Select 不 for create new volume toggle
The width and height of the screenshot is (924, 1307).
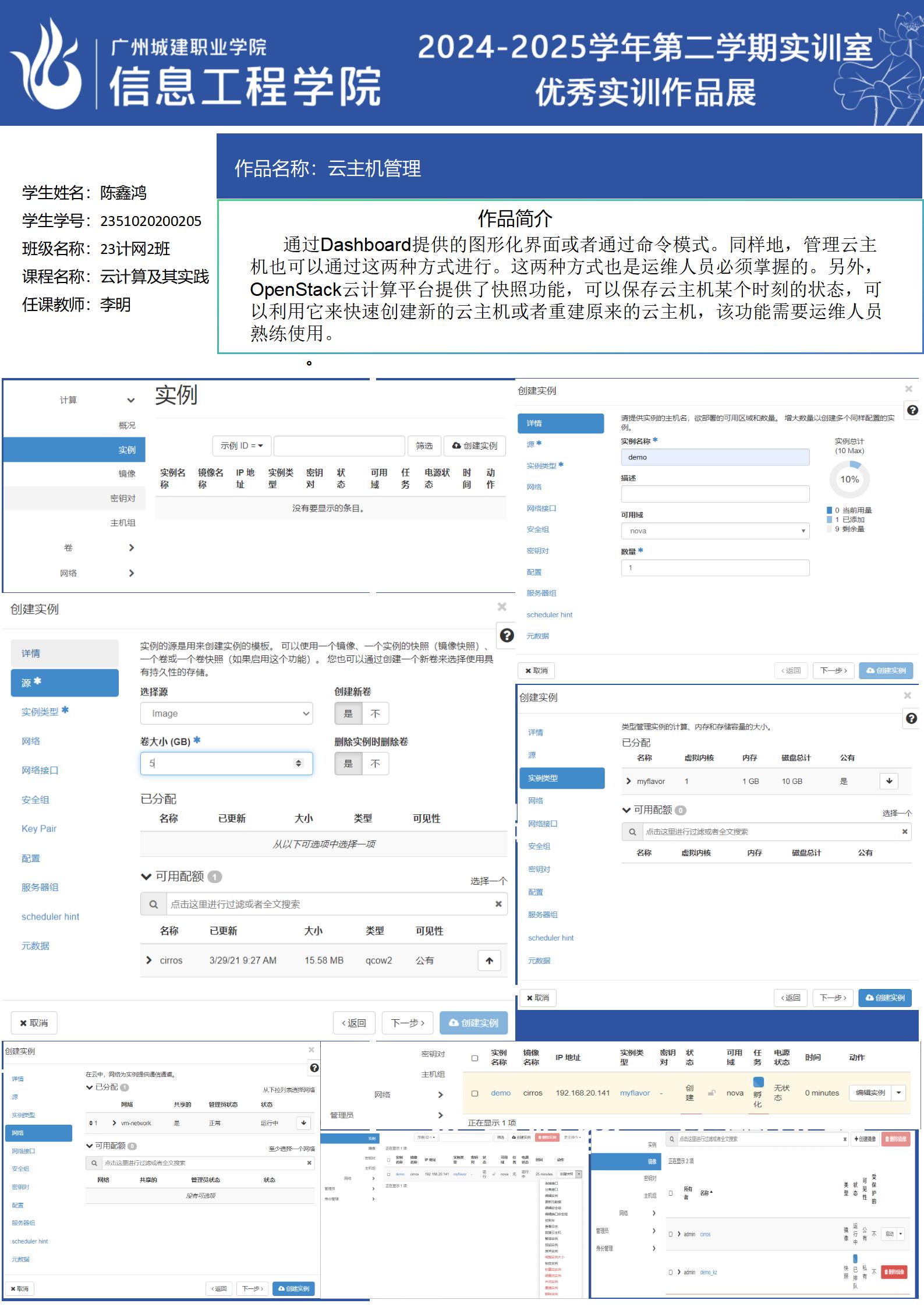coord(375,713)
